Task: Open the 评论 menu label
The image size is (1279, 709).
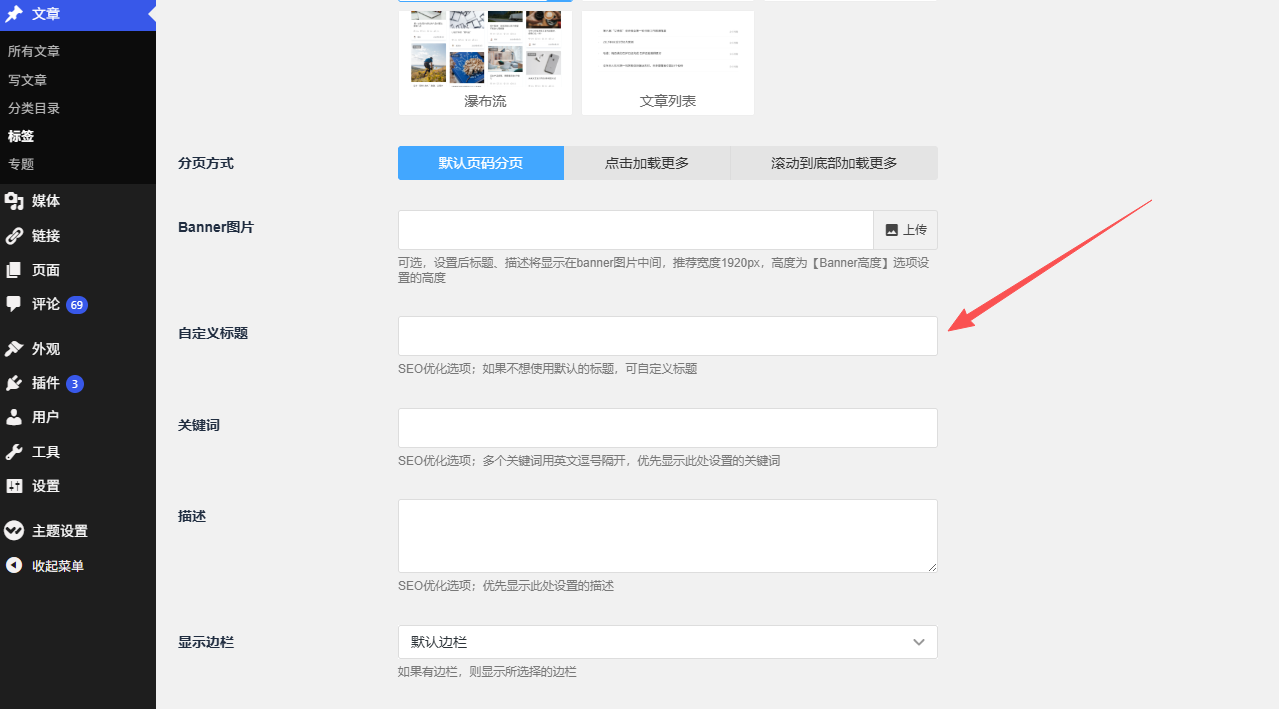Action: [46, 304]
